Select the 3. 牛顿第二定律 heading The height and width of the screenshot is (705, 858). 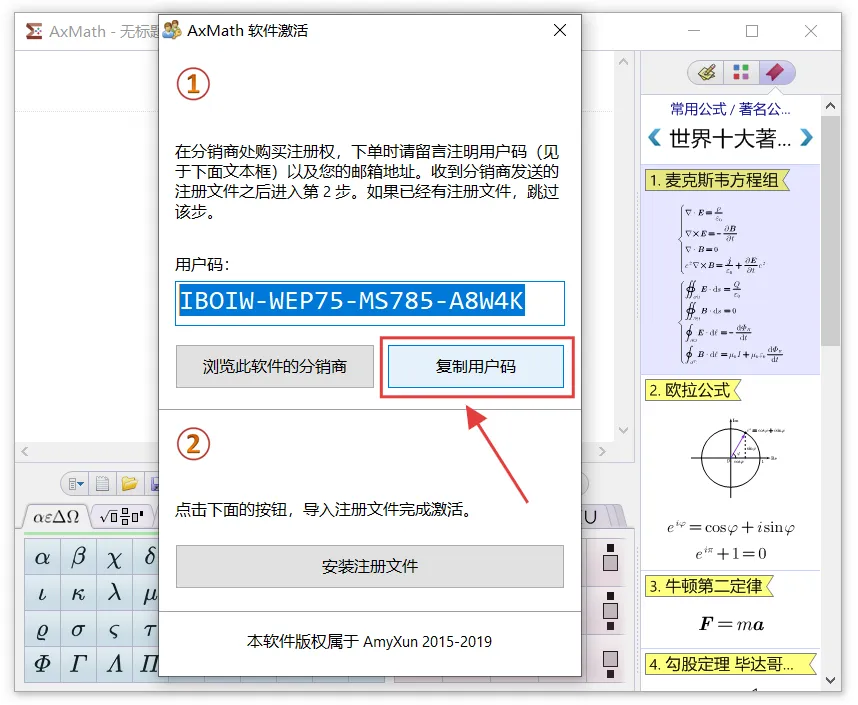click(x=709, y=586)
